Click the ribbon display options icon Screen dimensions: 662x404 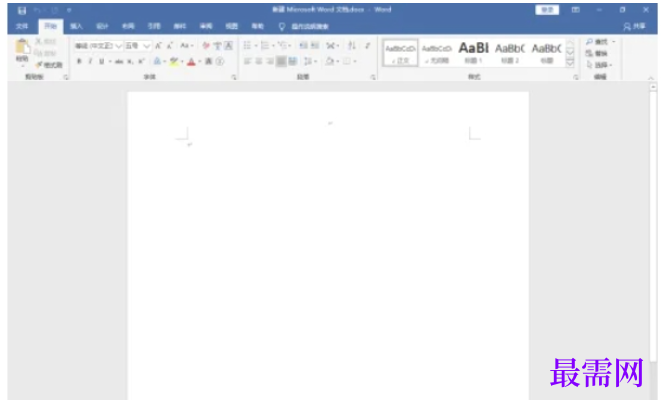(x=575, y=10)
